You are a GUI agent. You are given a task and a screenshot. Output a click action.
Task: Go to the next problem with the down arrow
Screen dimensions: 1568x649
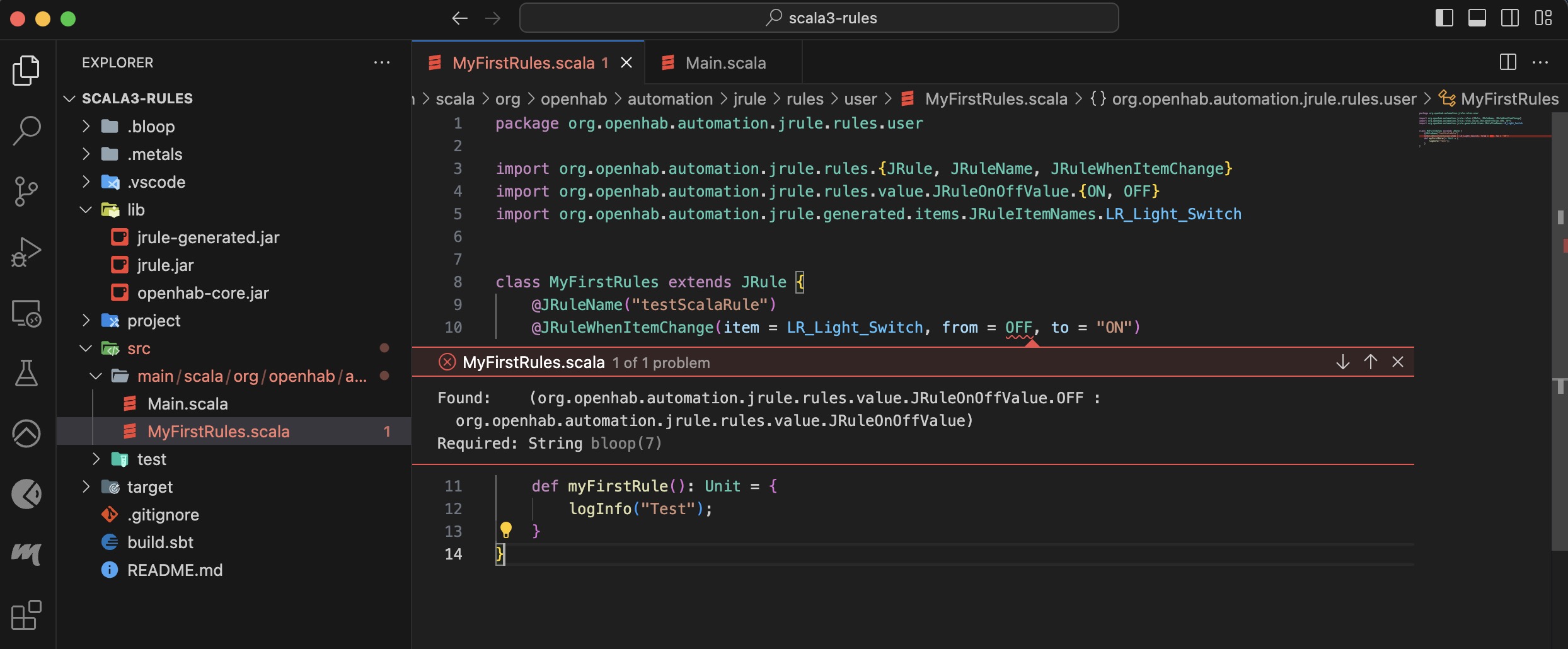coord(1344,362)
